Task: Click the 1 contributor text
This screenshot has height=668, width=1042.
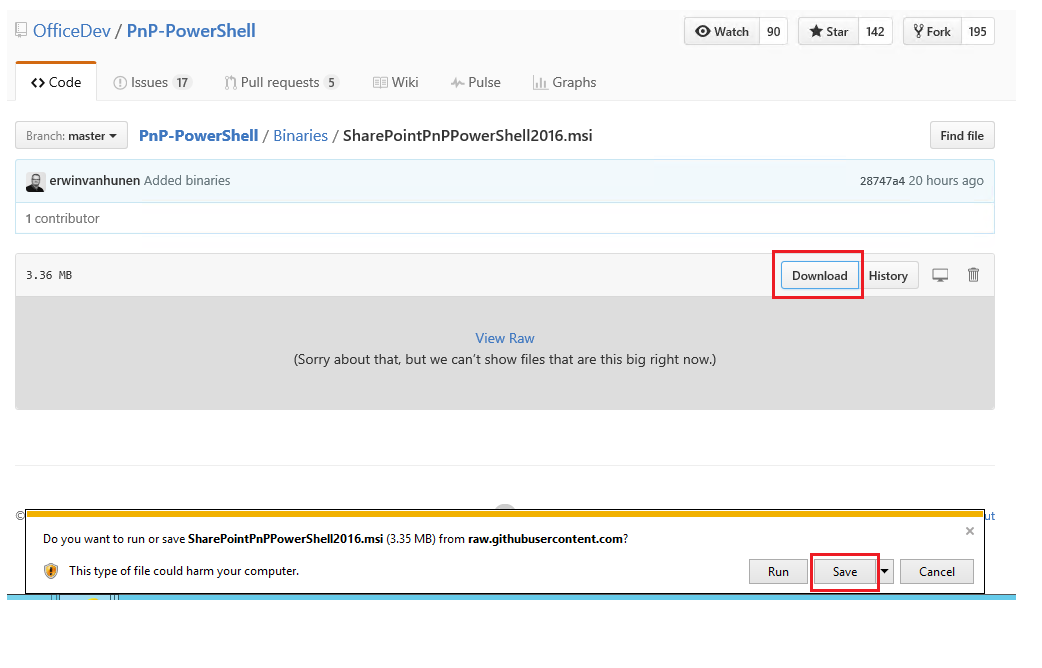Action: [x=62, y=218]
